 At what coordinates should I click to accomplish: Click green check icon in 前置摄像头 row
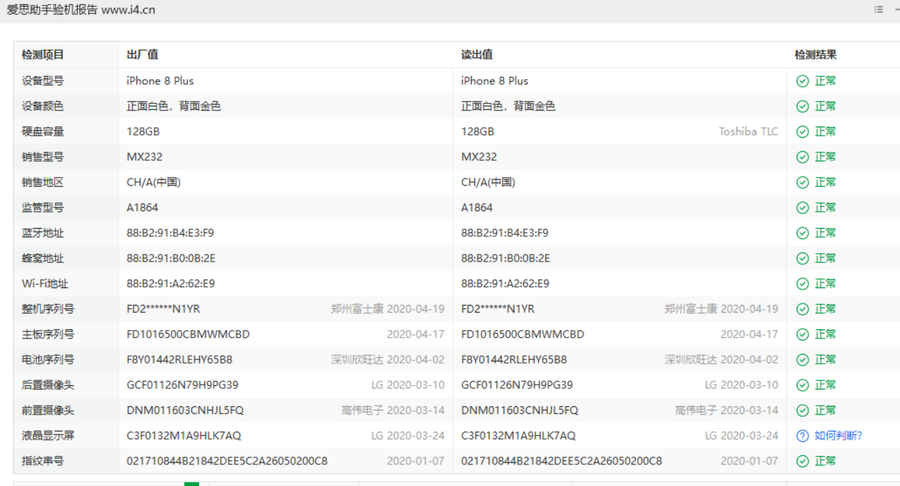[x=802, y=410]
